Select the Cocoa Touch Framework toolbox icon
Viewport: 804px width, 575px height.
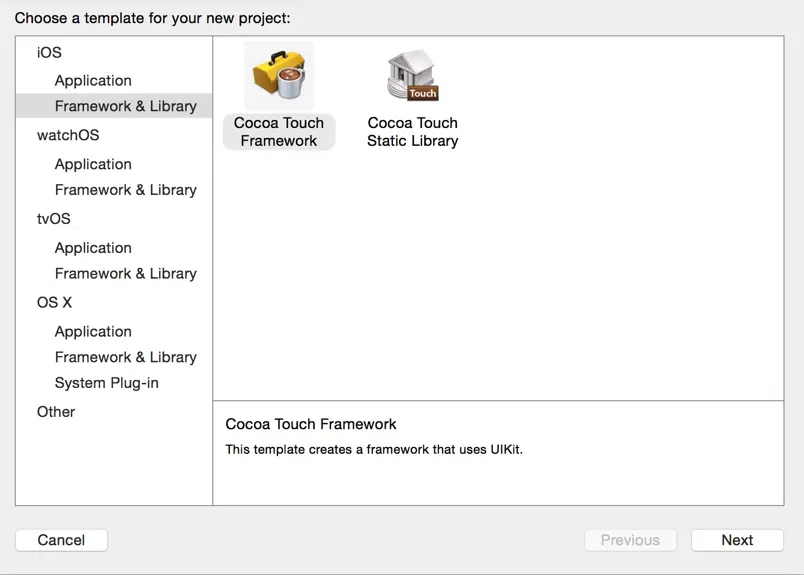tap(279, 76)
